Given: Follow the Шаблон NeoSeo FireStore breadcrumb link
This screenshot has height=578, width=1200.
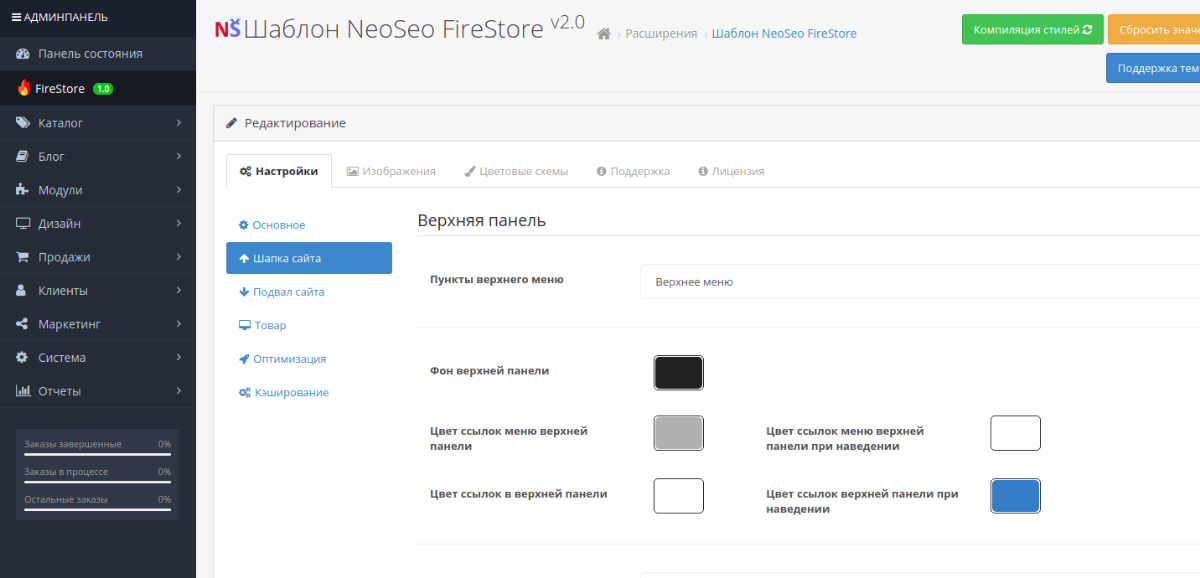Looking at the screenshot, I should [784, 34].
